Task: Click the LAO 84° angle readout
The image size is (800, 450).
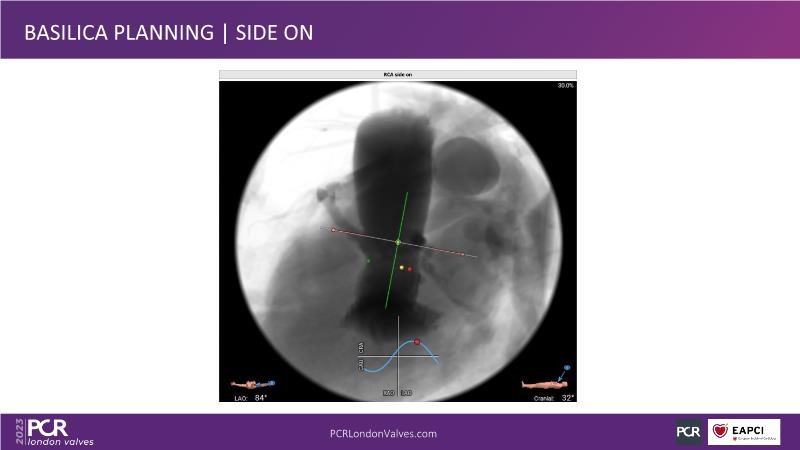Action: (x=254, y=397)
